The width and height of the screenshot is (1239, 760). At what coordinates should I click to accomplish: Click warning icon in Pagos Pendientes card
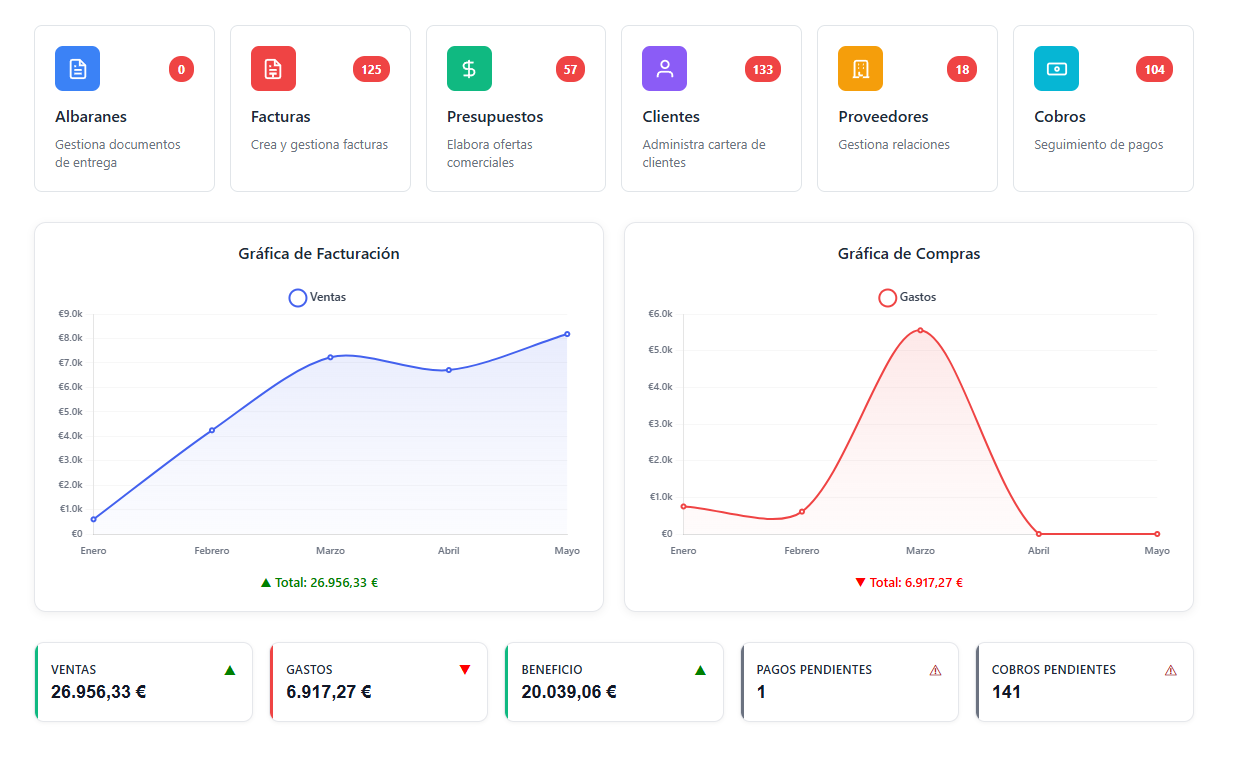936,670
